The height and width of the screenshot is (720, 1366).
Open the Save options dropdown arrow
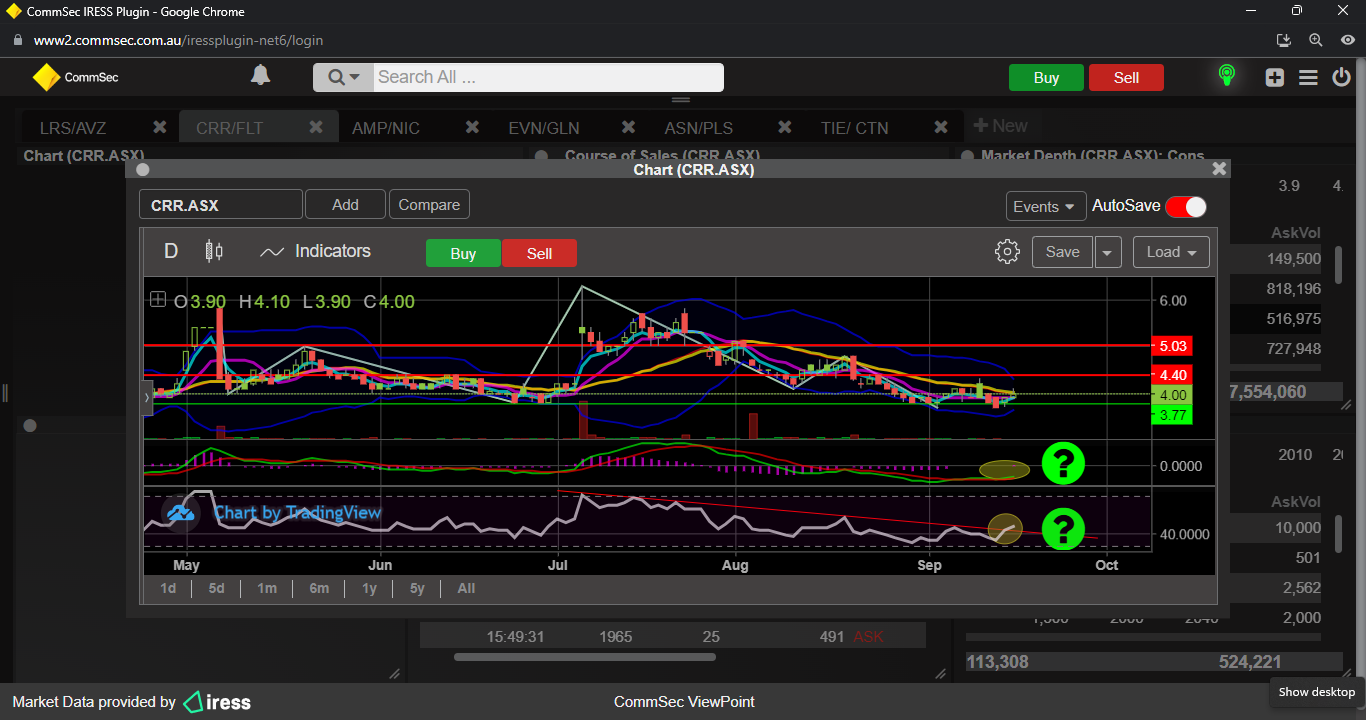pyautogui.click(x=1107, y=252)
